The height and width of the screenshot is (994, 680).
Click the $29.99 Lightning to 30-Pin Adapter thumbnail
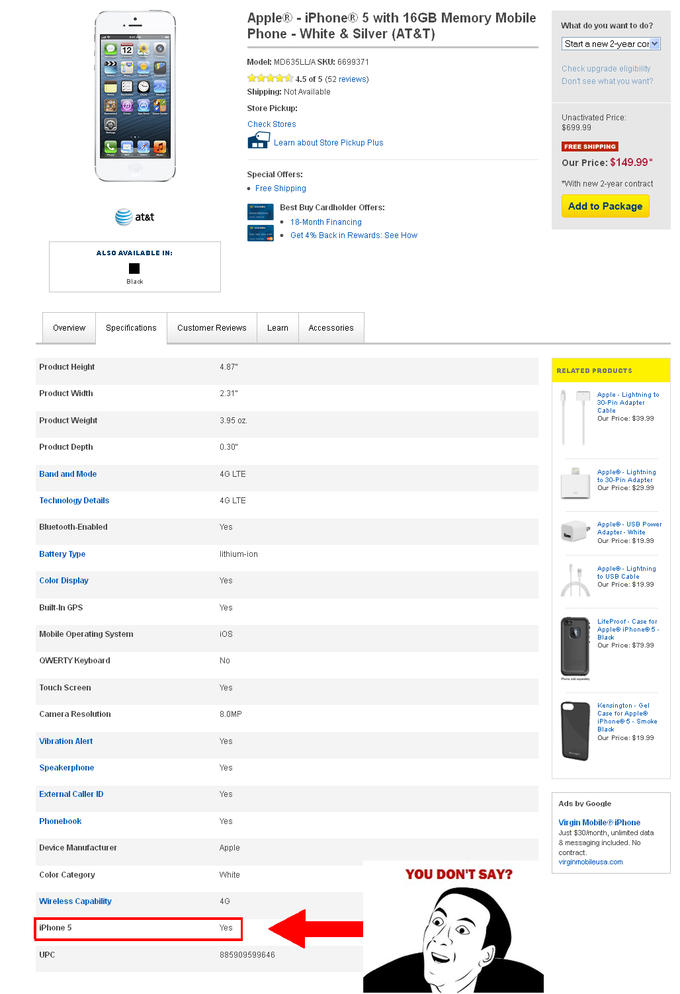click(575, 483)
